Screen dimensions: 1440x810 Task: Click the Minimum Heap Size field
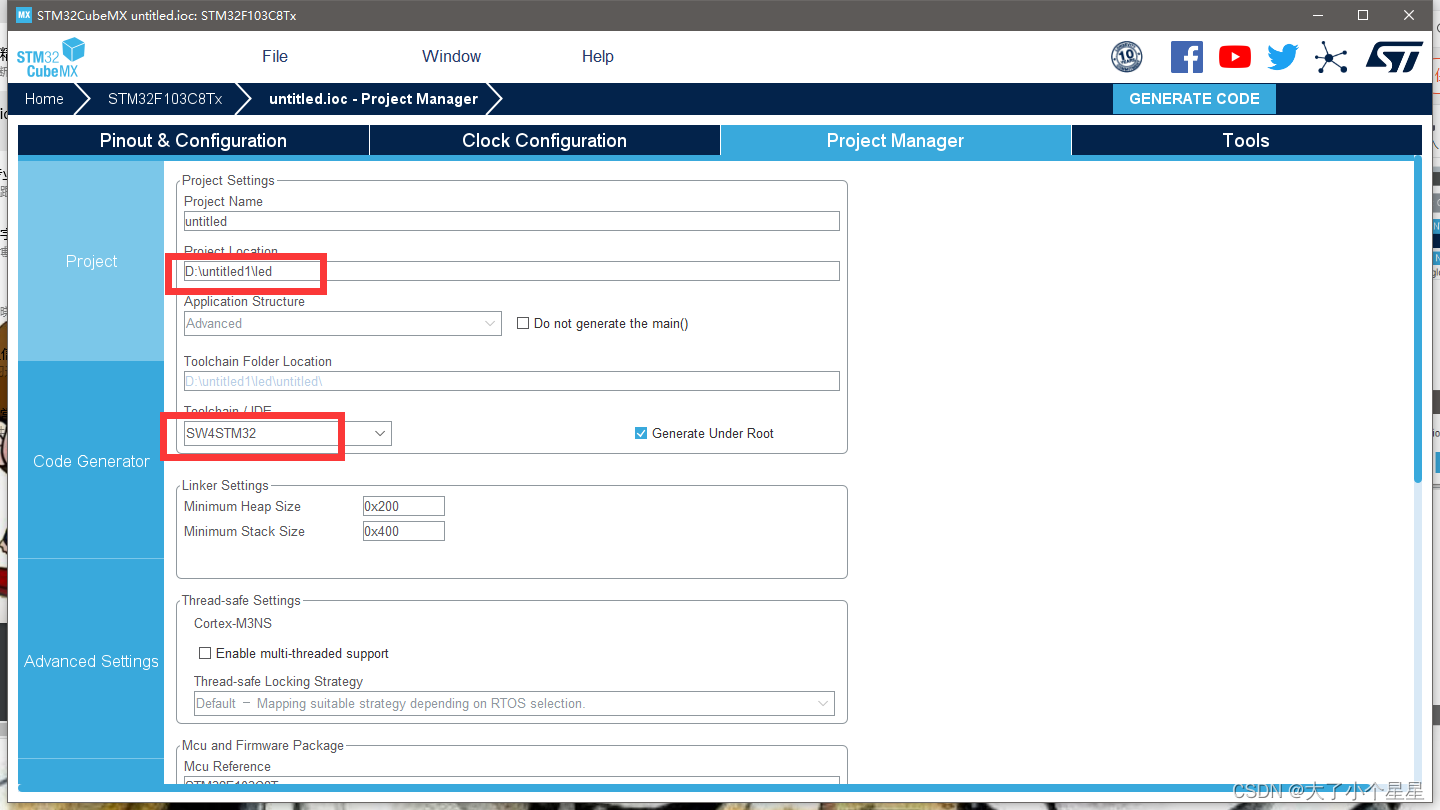(x=404, y=506)
